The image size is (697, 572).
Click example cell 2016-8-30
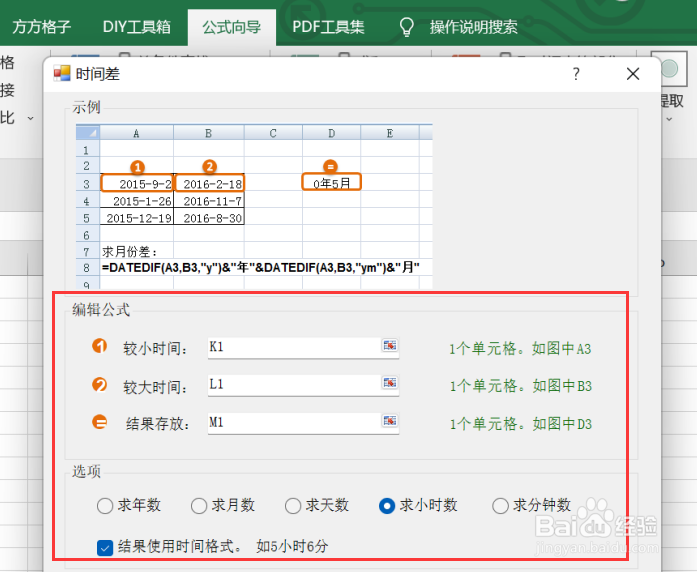(x=209, y=218)
